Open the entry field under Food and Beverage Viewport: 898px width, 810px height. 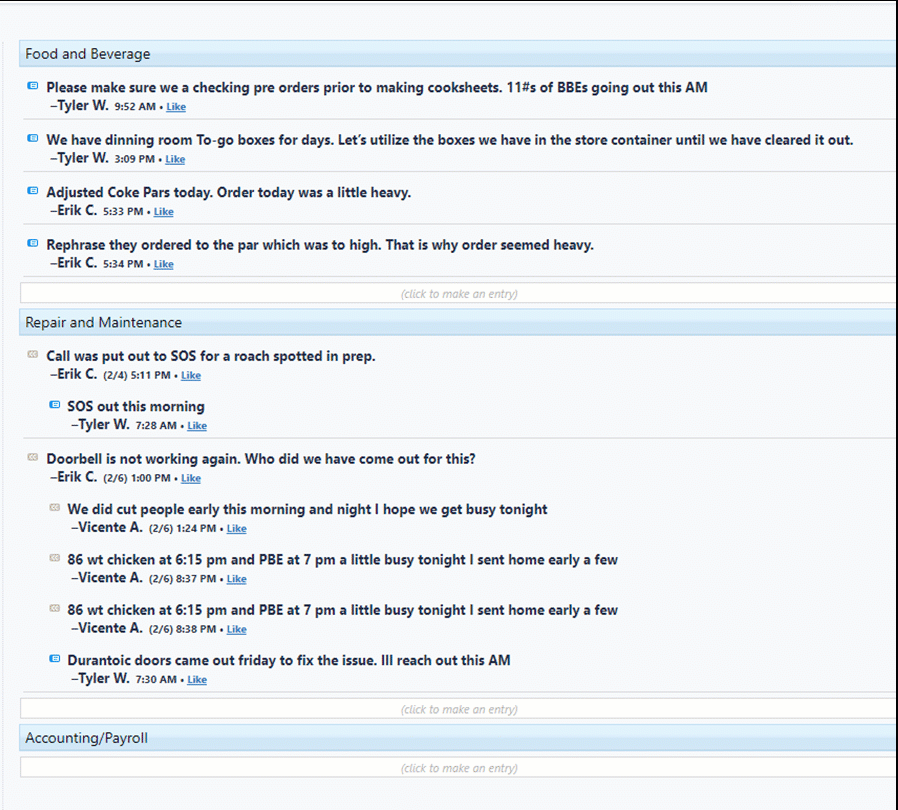click(459, 293)
